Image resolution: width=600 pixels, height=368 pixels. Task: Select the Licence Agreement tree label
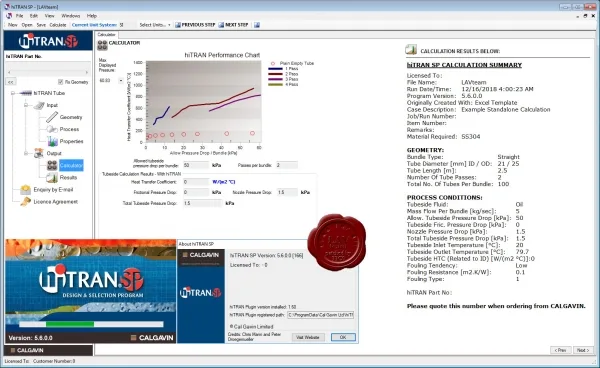pyautogui.click(x=55, y=201)
